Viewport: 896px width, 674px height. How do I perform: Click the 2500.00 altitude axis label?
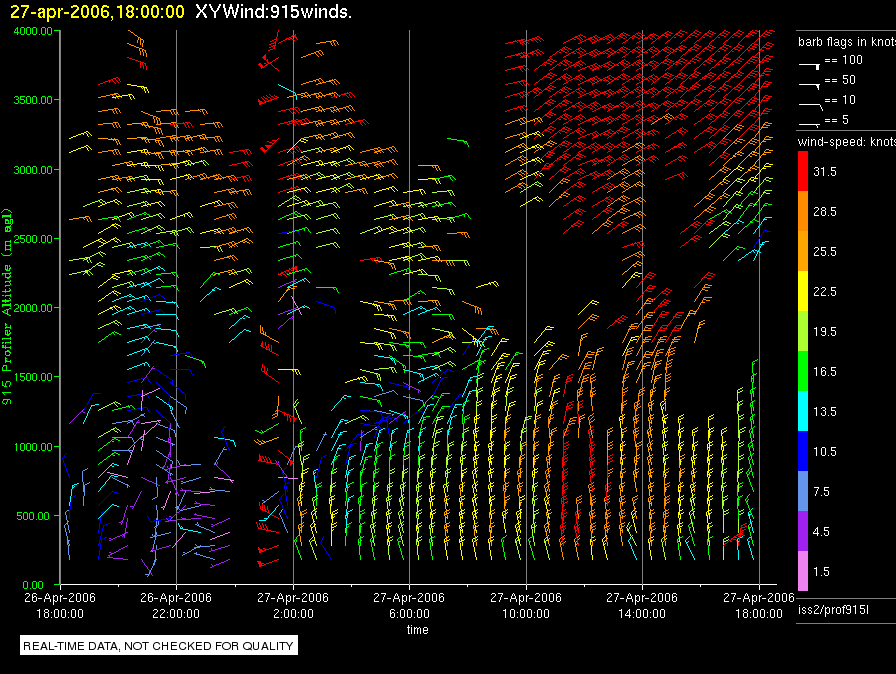coord(33,239)
